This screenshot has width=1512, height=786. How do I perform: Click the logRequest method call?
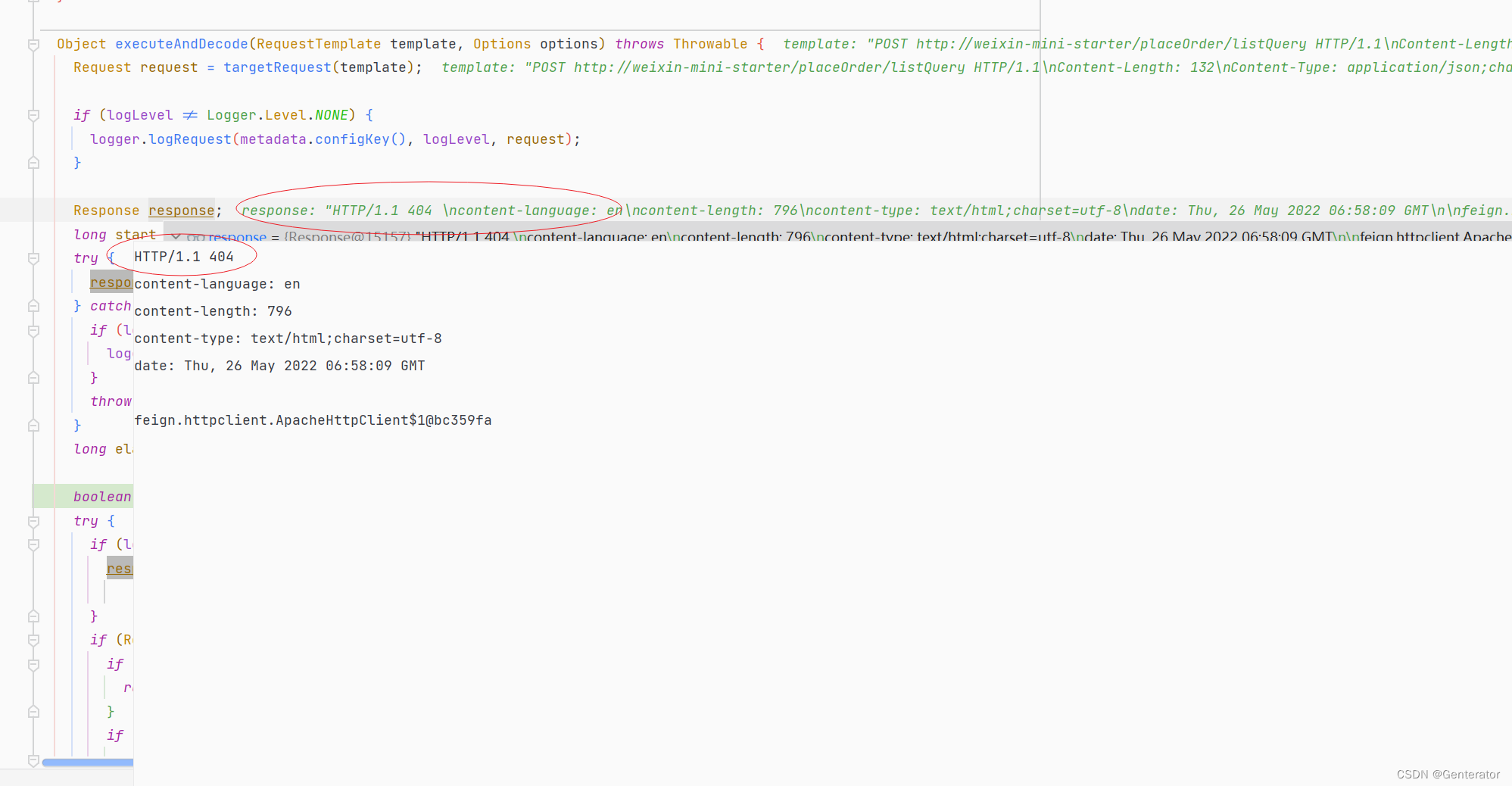(190, 139)
